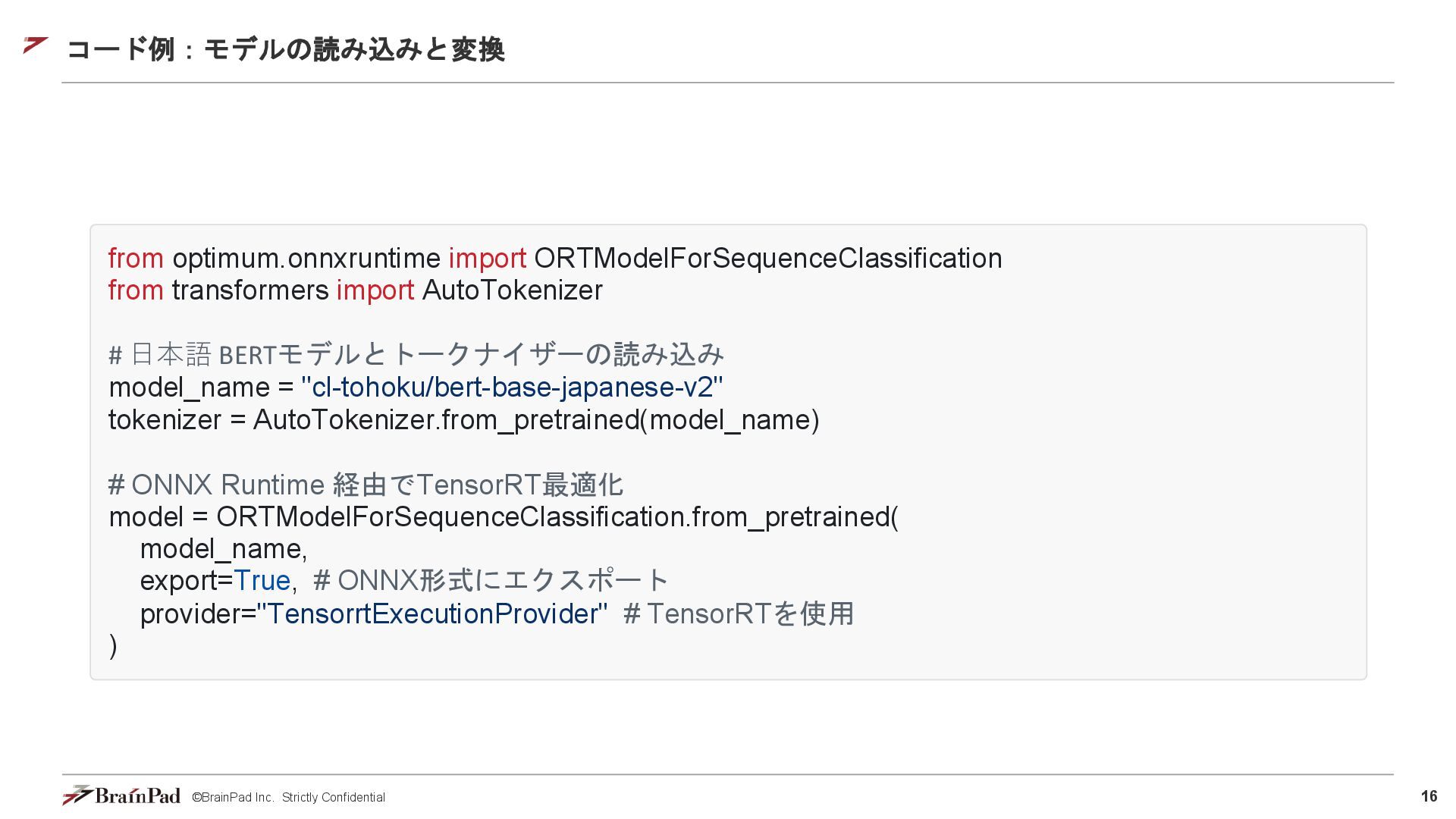The image size is (1456, 819).
Task: Click the page number 16
Action: pos(1429,796)
